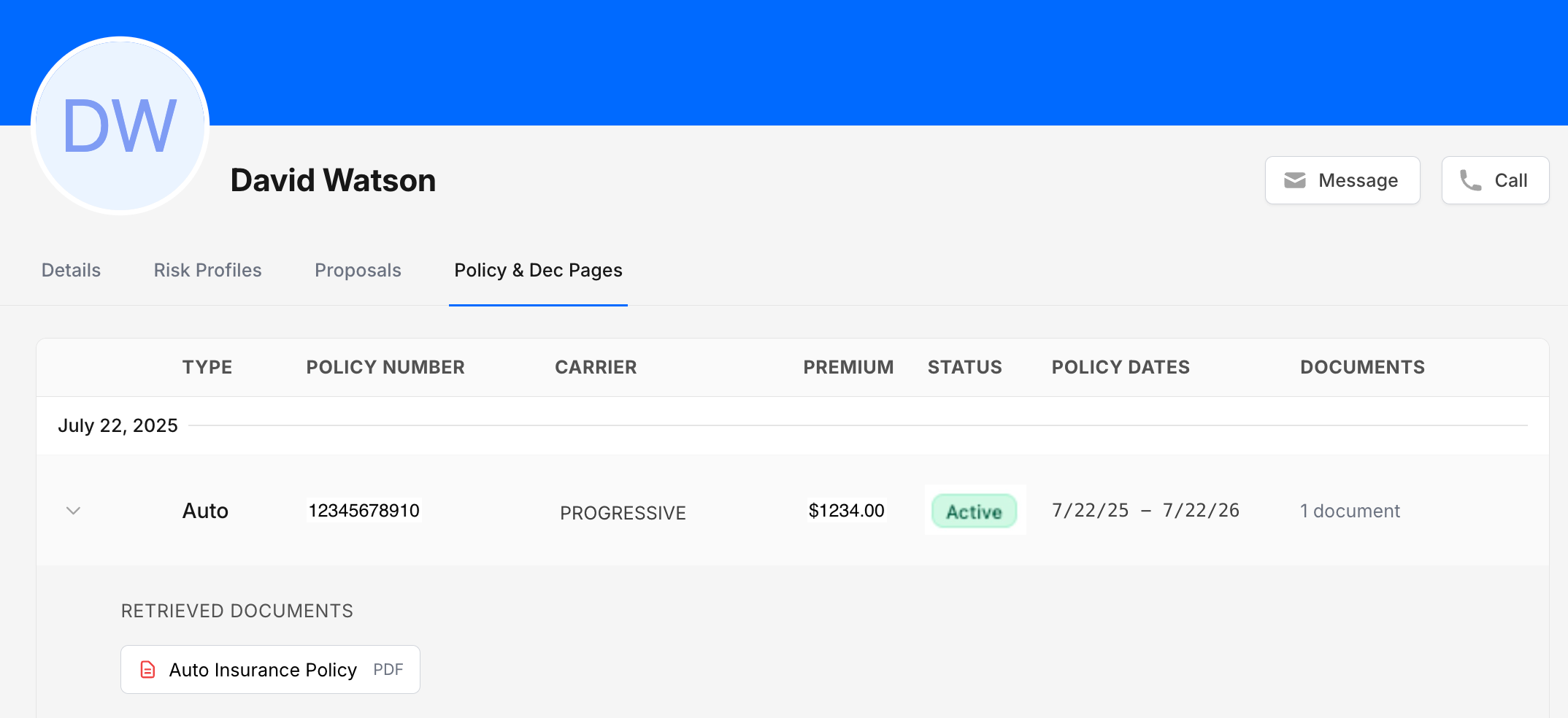Open the Details tab
This screenshot has width=1568, height=718.
[x=71, y=270]
